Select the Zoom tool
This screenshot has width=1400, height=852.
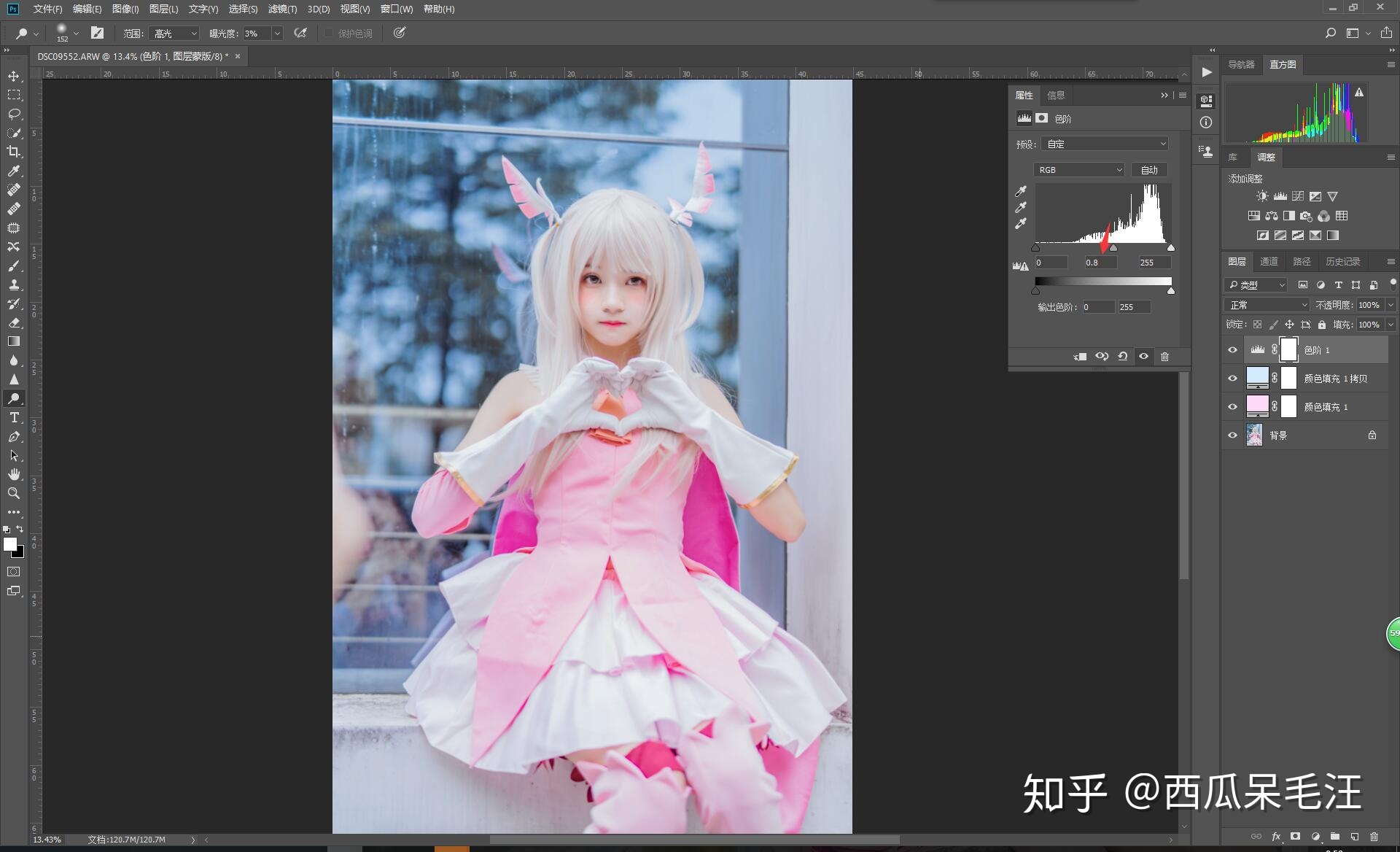coord(14,493)
